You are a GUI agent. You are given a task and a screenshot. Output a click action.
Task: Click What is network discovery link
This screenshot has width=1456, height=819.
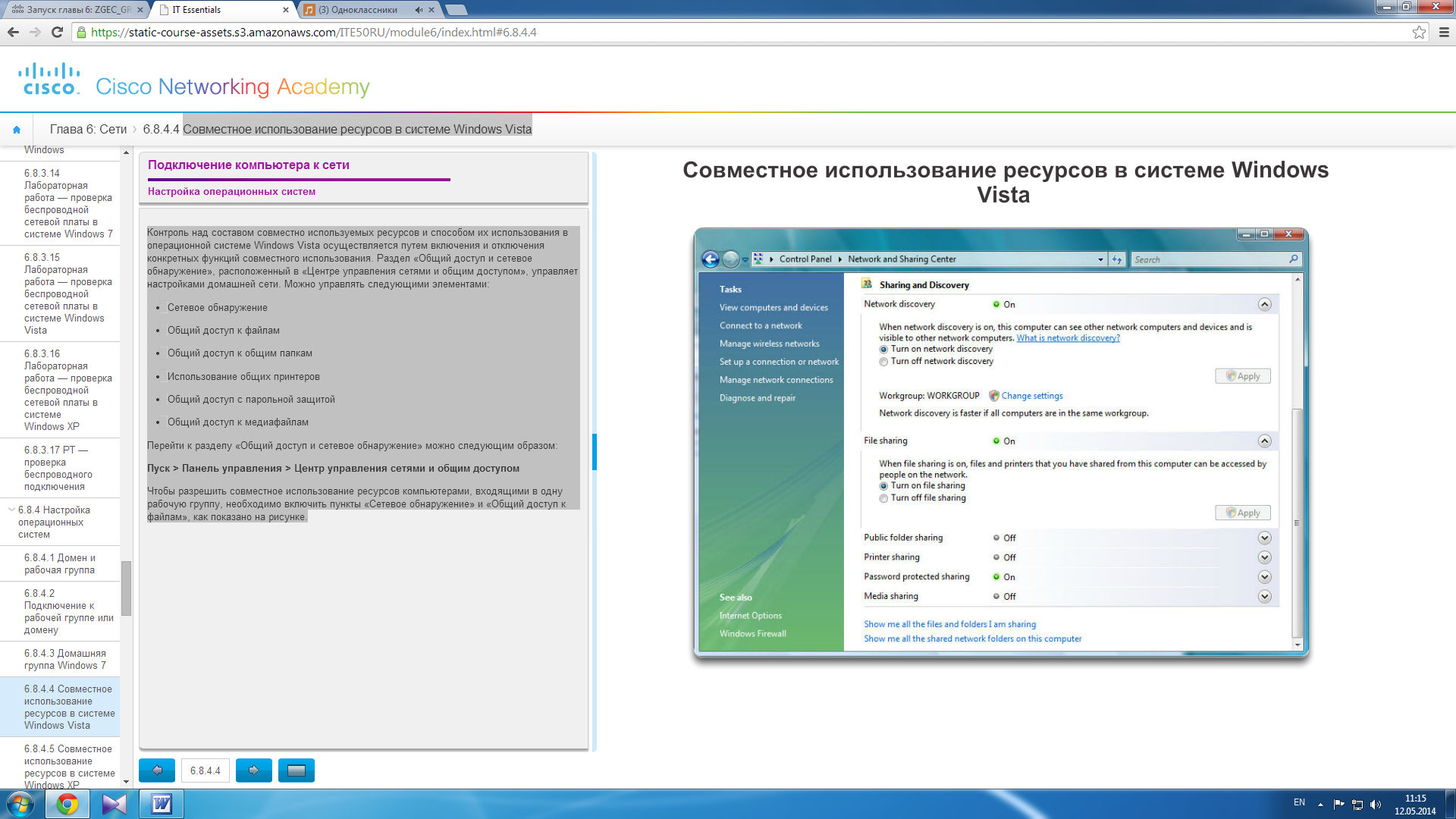[x=1068, y=338]
